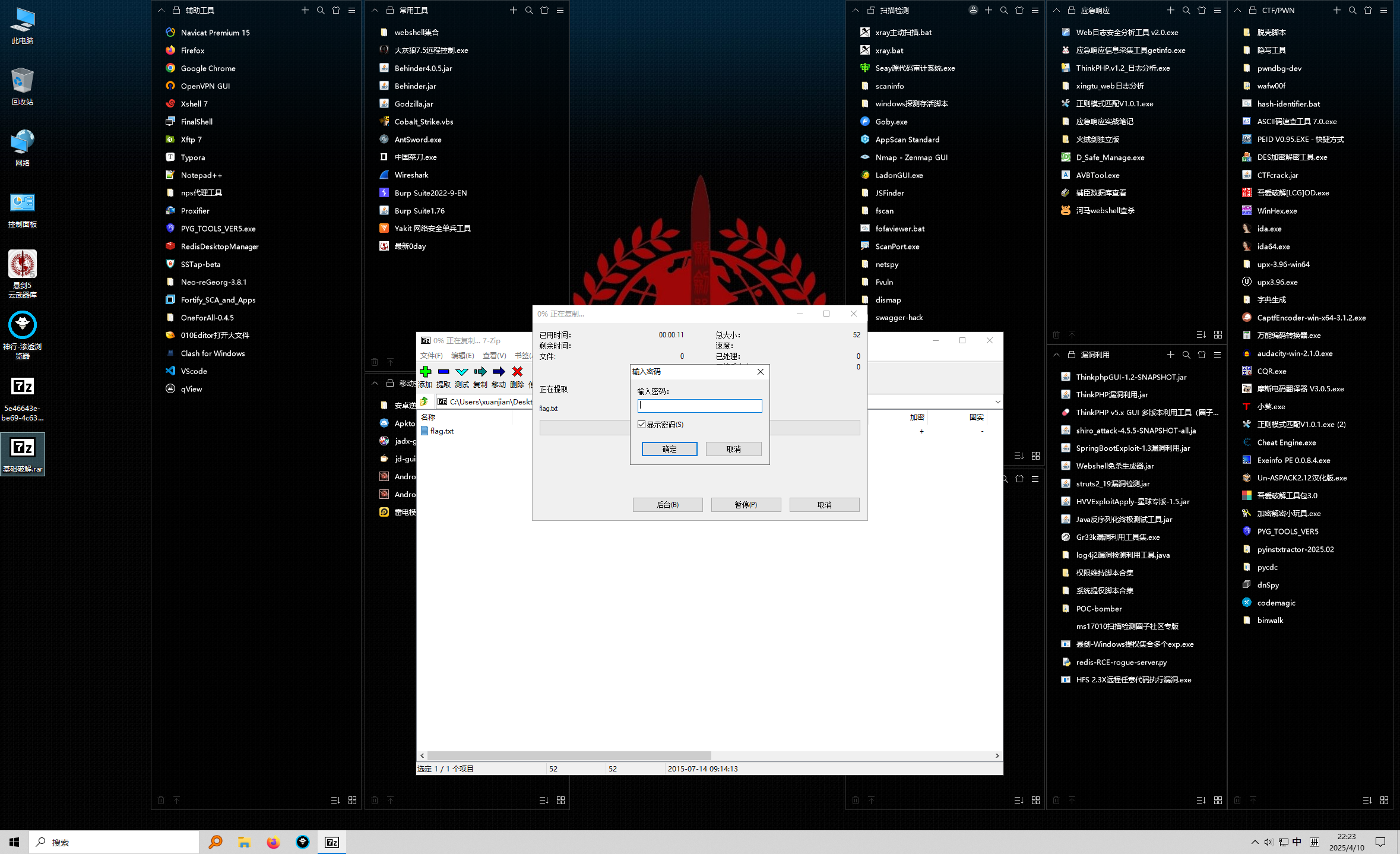Click the 移动 (Move) toolbar icon
1400x854 pixels.
pyautogui.click(x=499, y=372)
